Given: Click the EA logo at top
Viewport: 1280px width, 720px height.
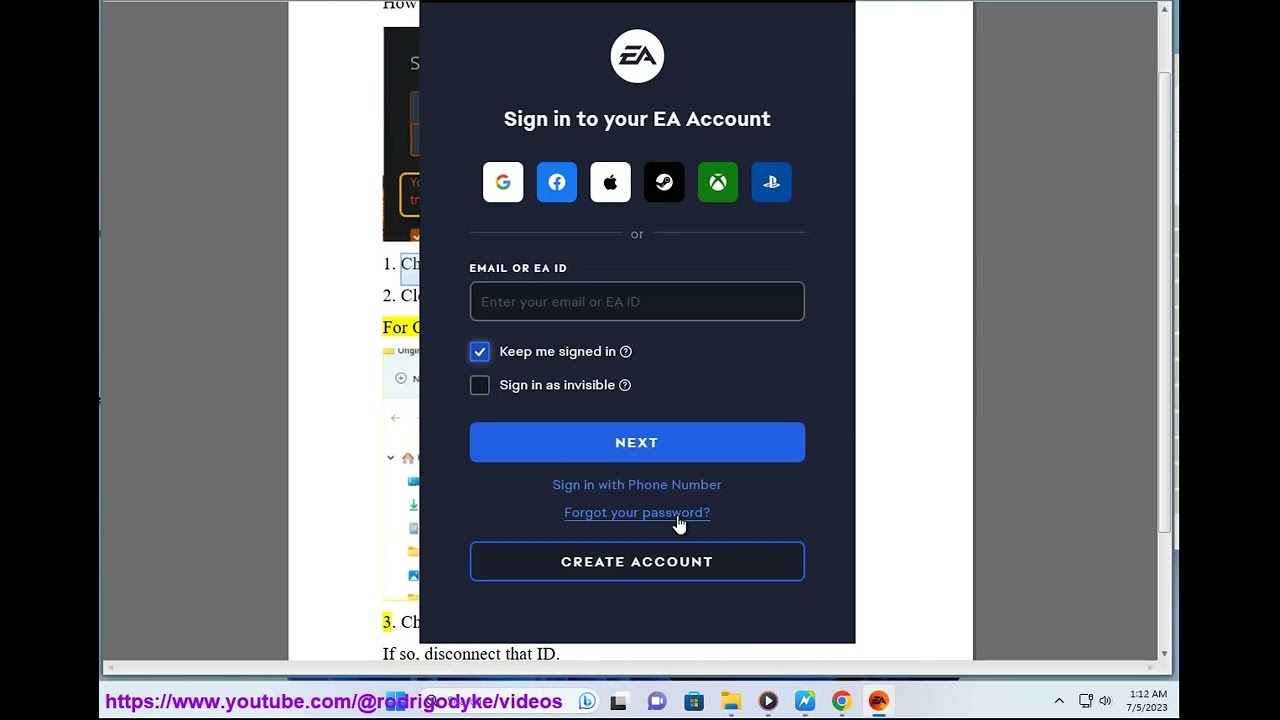Looking at the screenshot, I should [x=637, y=56].
